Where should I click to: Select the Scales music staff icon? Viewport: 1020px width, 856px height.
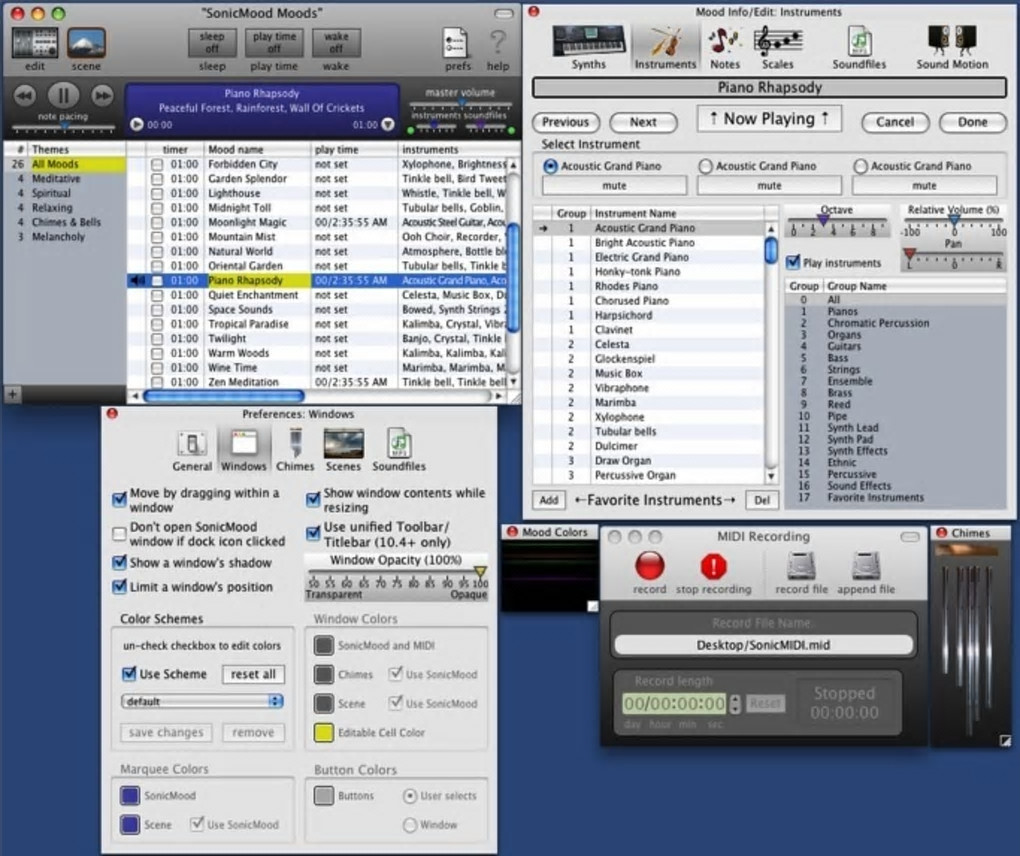[x=777, y=42]
